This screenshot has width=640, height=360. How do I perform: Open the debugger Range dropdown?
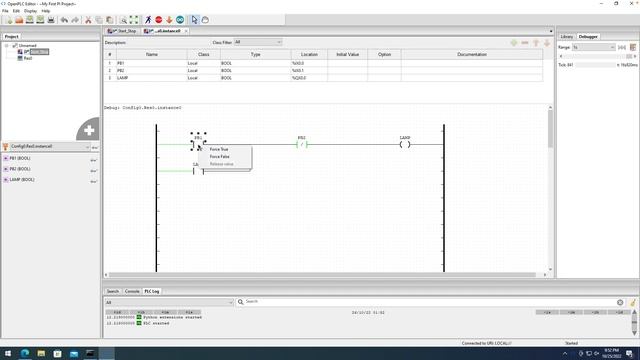[593, 47]
